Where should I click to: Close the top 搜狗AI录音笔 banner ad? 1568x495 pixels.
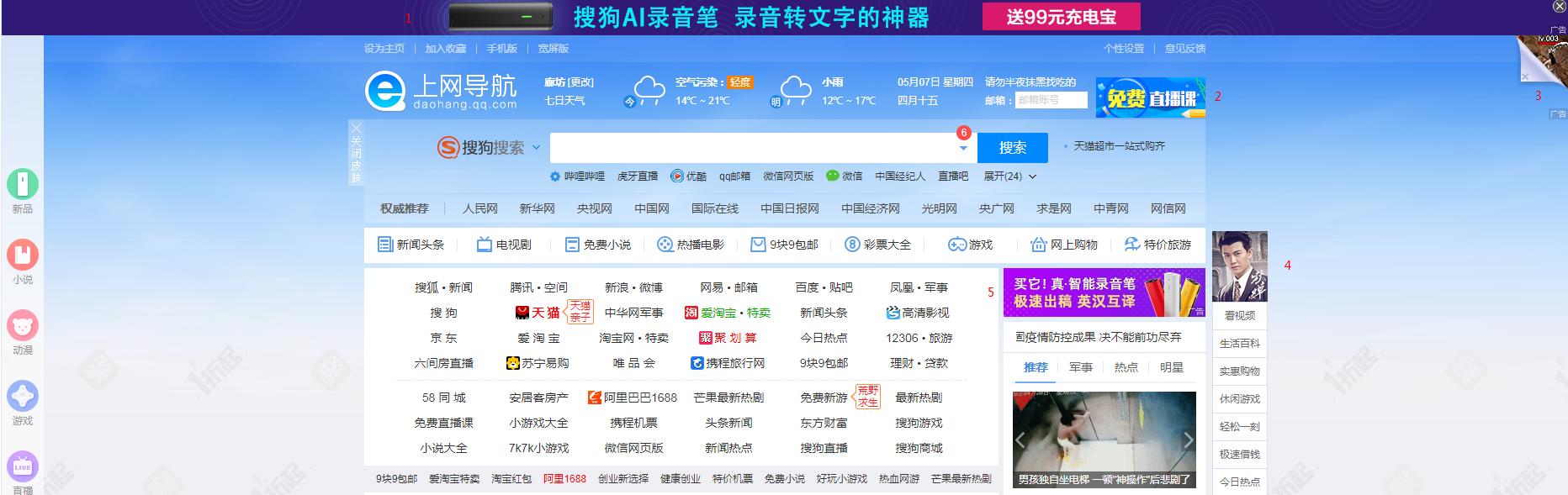click(x=1559, y=6)
